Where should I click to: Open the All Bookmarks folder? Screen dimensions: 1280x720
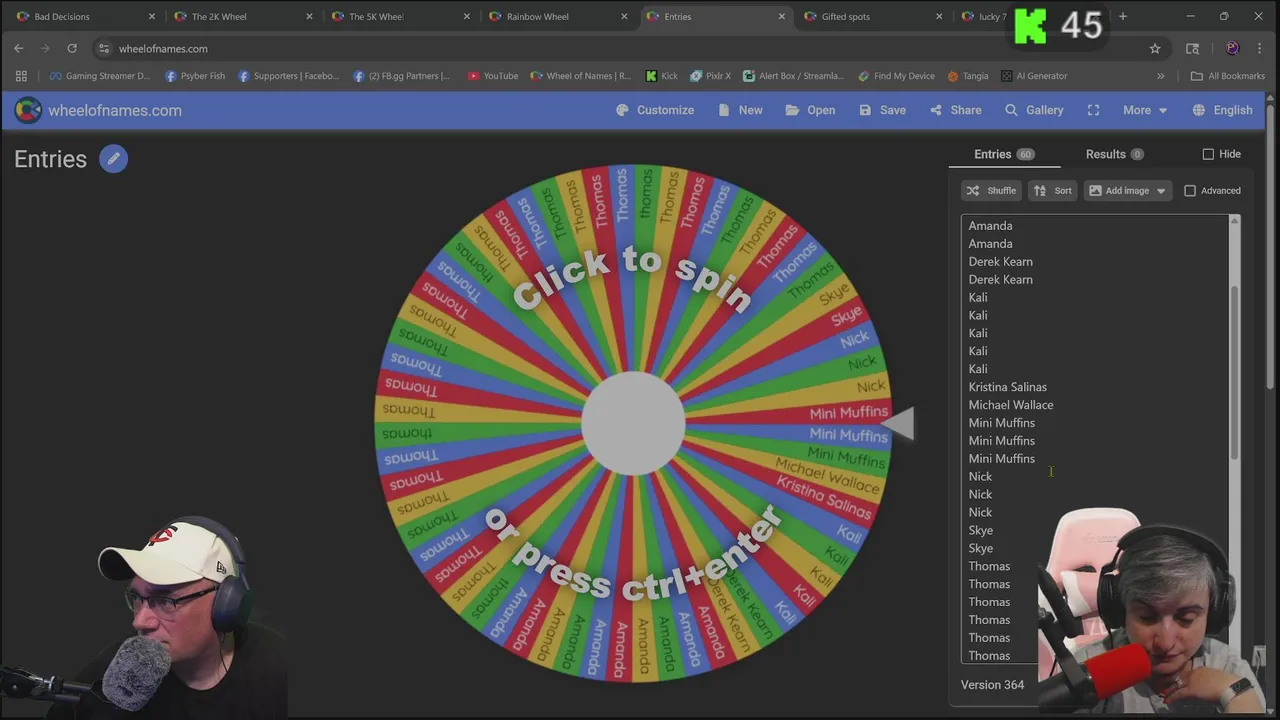coord(1227,76)
